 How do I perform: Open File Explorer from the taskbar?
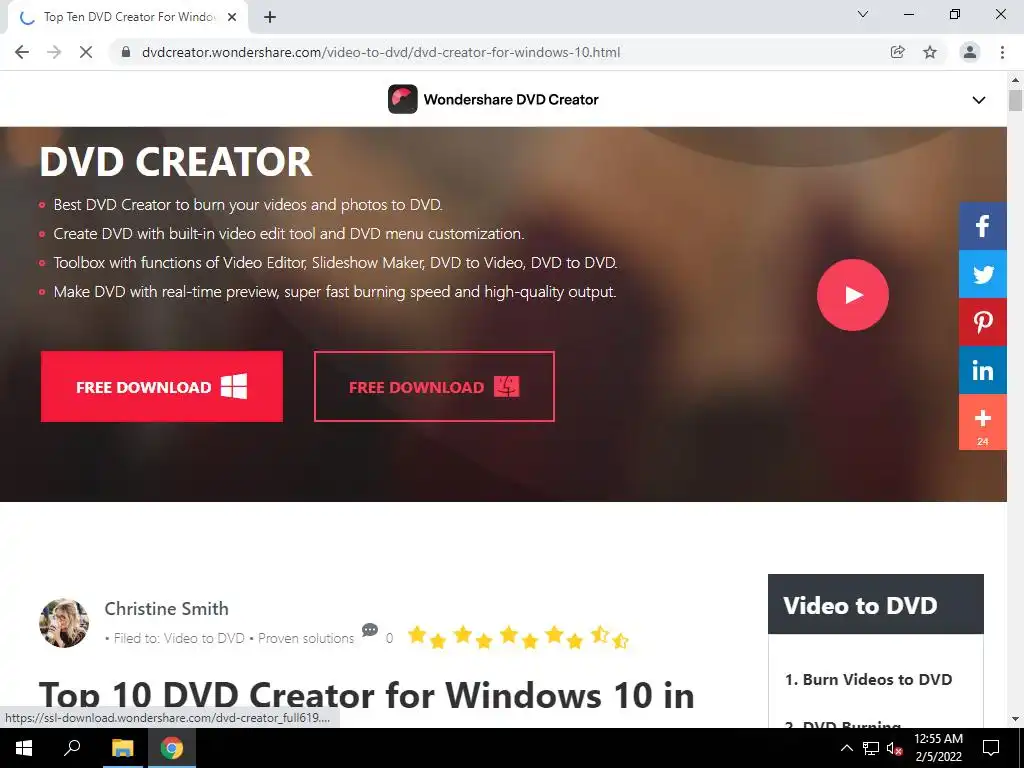(122, 748)
